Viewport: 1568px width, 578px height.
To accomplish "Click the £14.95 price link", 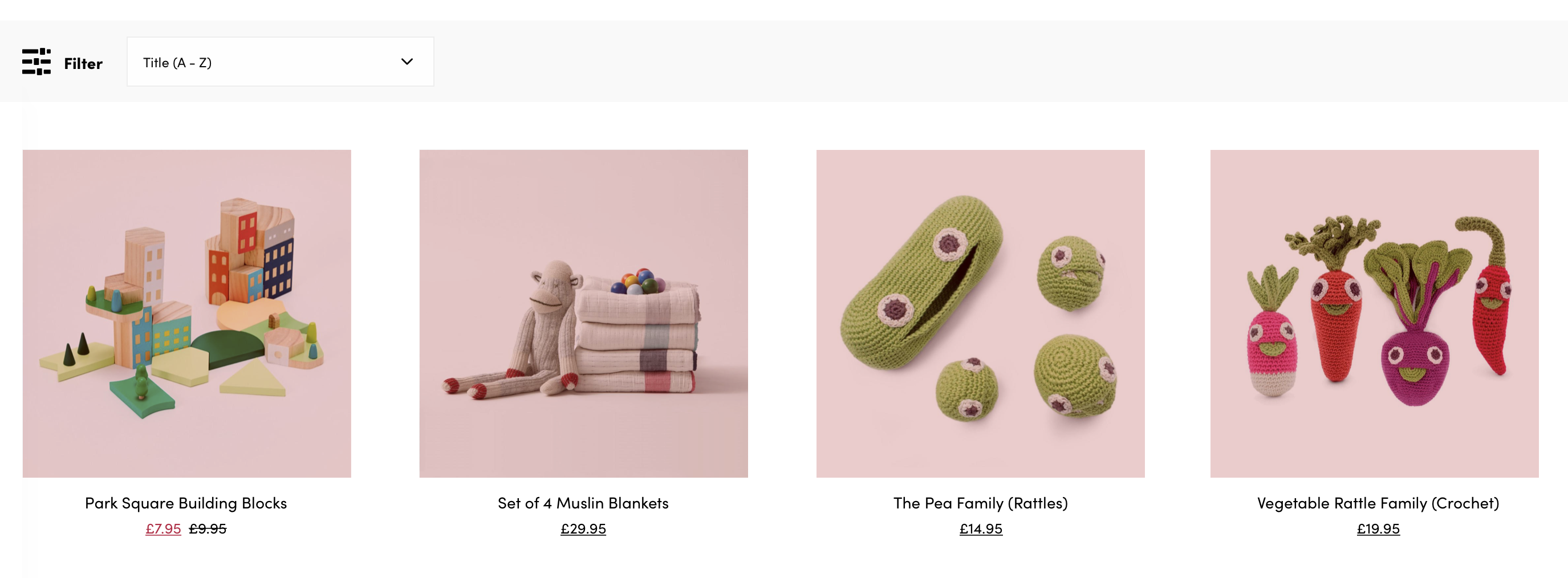I will point(981,529).
